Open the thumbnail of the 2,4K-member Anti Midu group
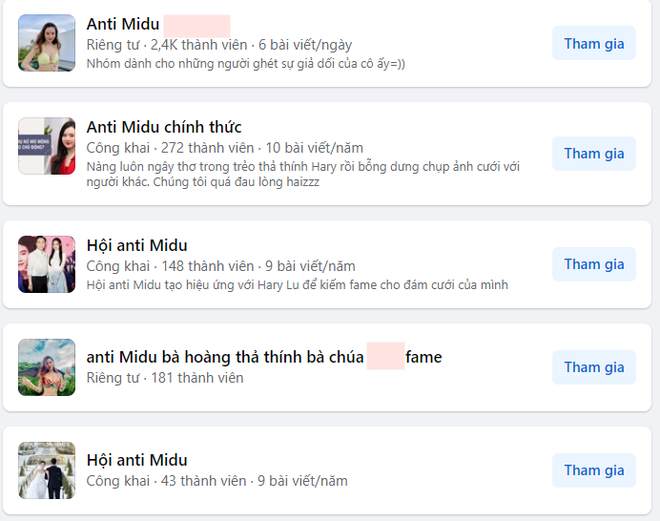660x521 pixels. coord(47,43)
